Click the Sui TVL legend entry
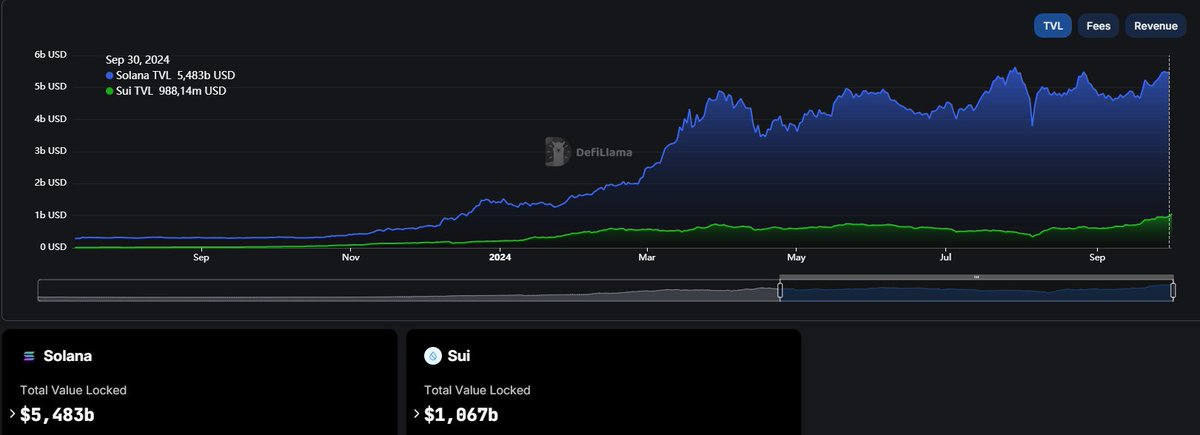Viewport: 1200px width, 435px height. pos(166,91)
